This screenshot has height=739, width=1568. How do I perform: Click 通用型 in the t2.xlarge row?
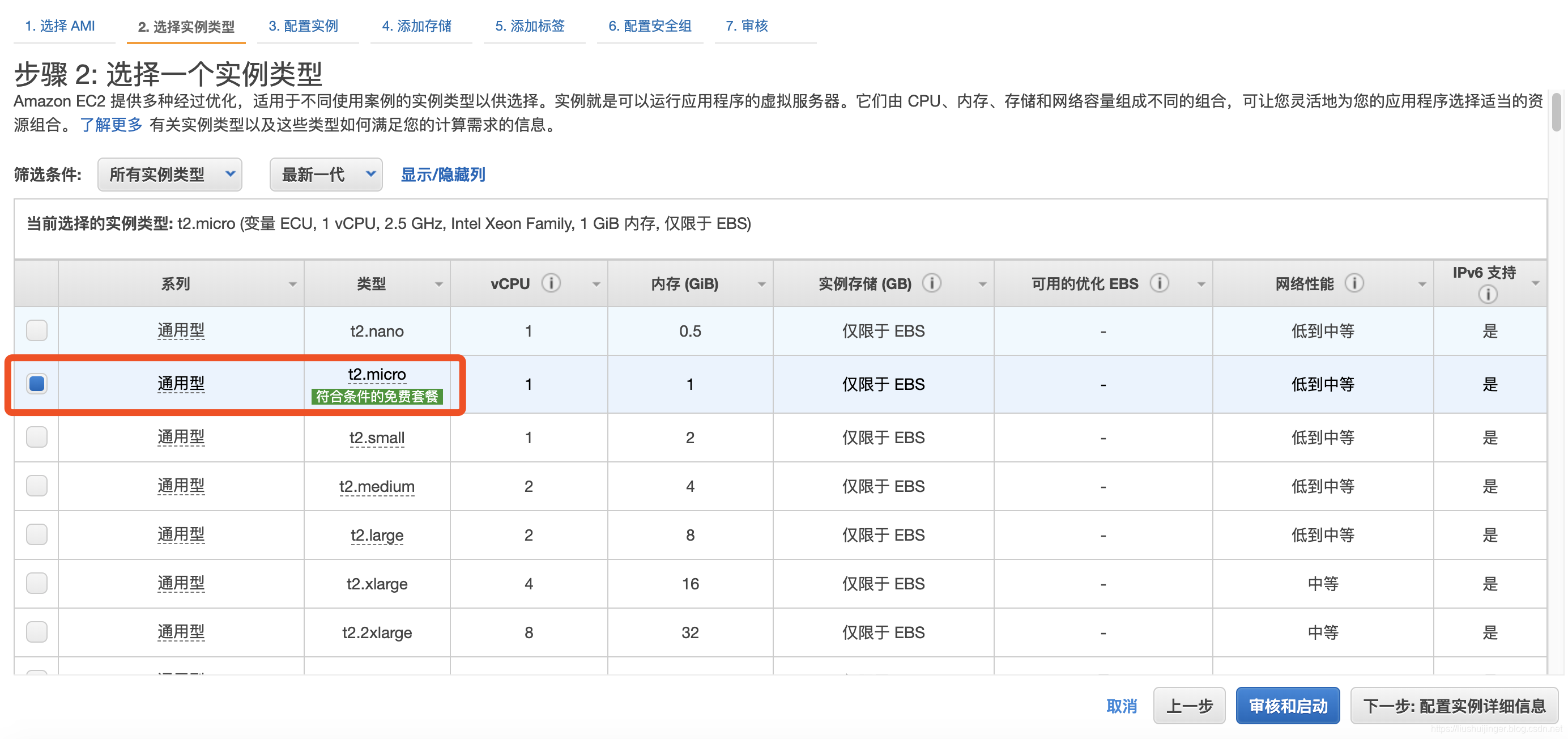tap(181, 583)
